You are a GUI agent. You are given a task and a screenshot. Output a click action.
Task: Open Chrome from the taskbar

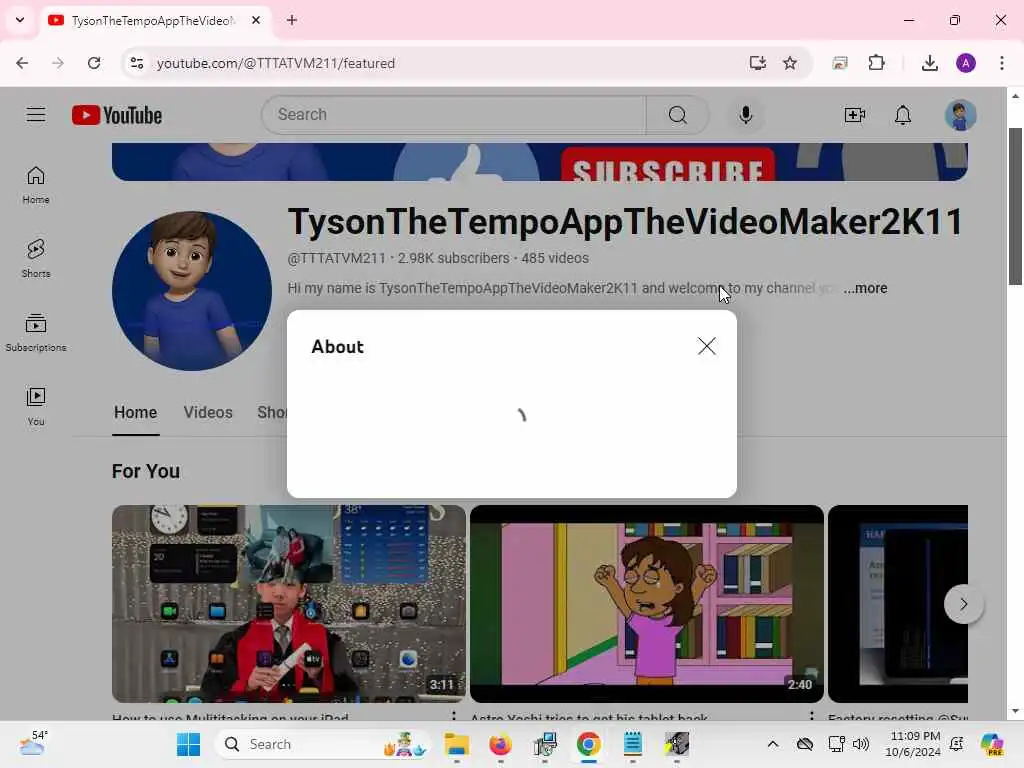(588, 744)
